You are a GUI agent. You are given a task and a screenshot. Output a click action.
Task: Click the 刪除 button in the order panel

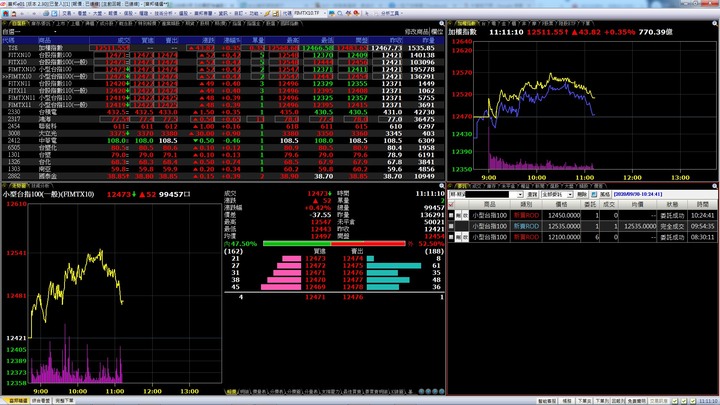coord(582,195)
